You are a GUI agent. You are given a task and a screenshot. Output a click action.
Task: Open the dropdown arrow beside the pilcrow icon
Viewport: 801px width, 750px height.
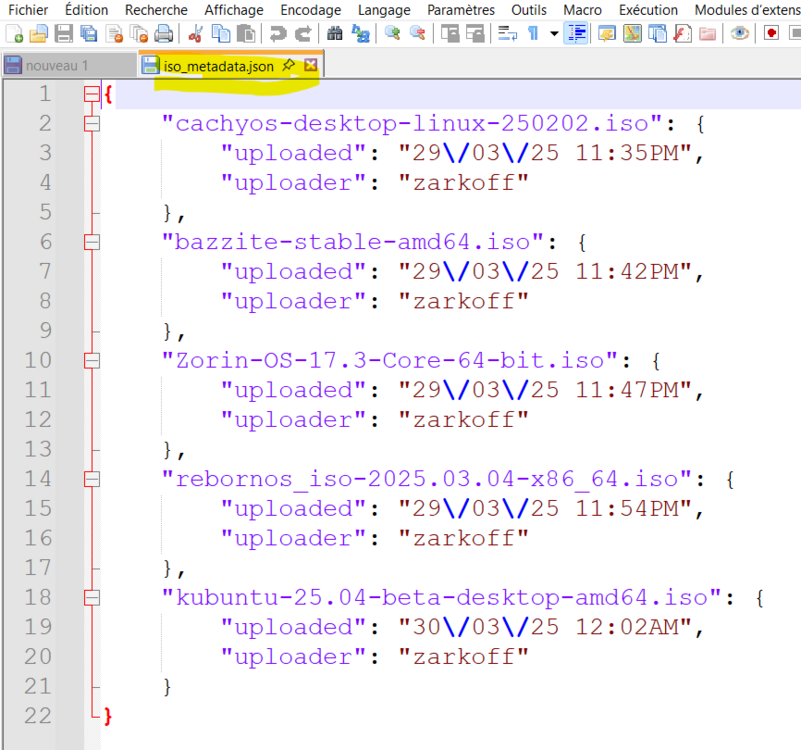[x=554, y=34]
